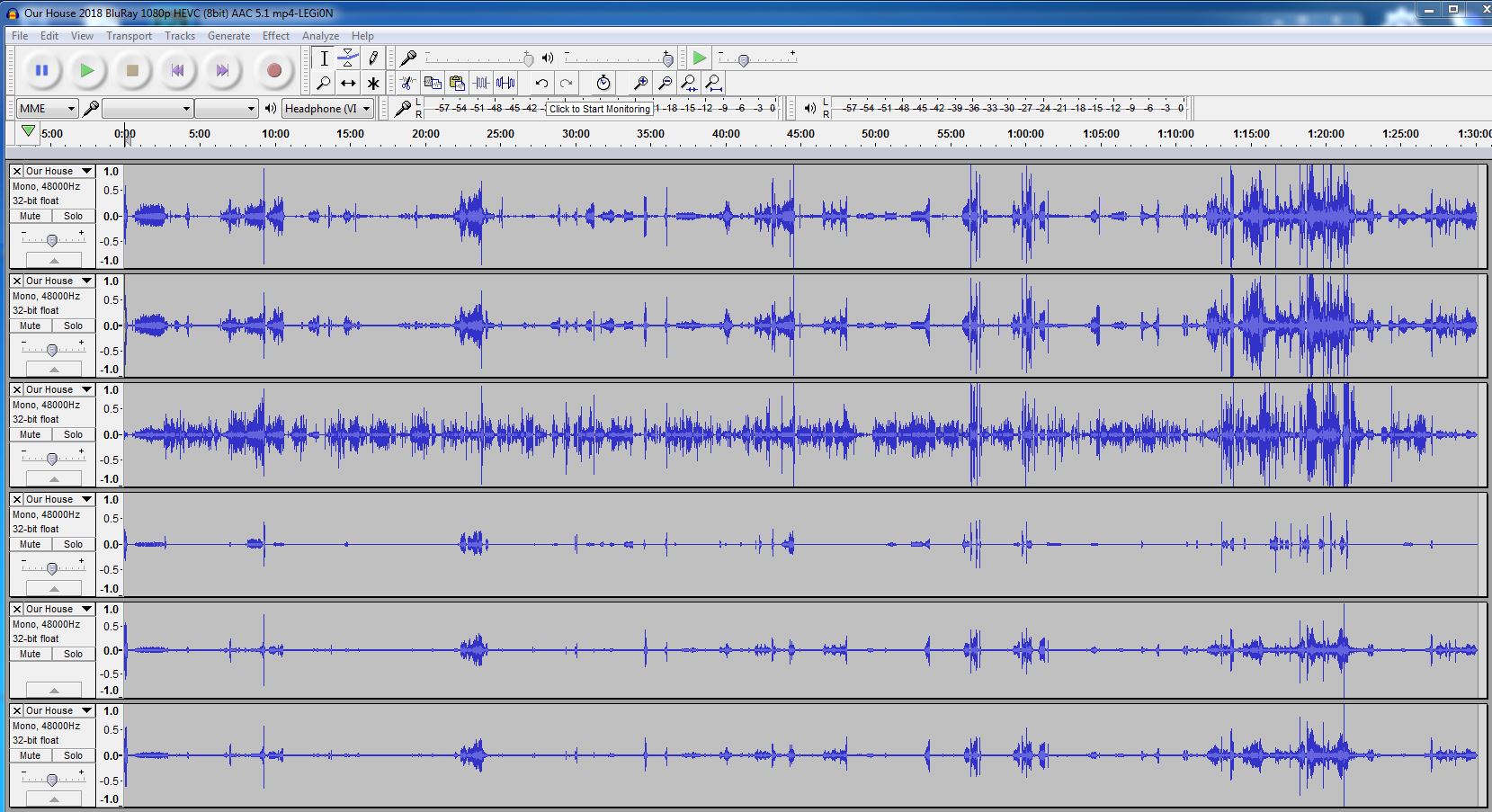Click the Cut scissors icon
Image resolution: width=1492 pixels, height=812 pixels.
[407, 83]
